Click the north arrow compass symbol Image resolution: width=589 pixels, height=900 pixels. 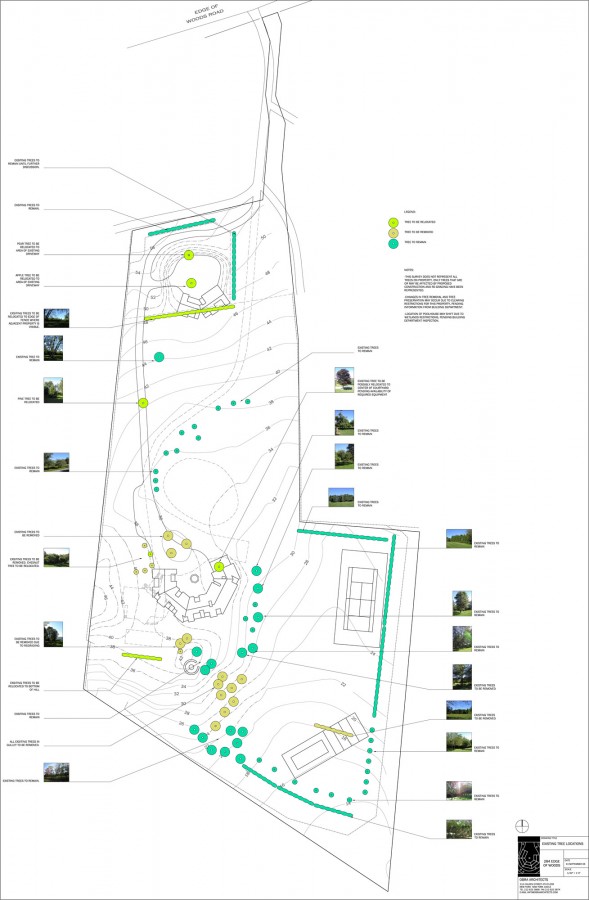pos(522,827)
